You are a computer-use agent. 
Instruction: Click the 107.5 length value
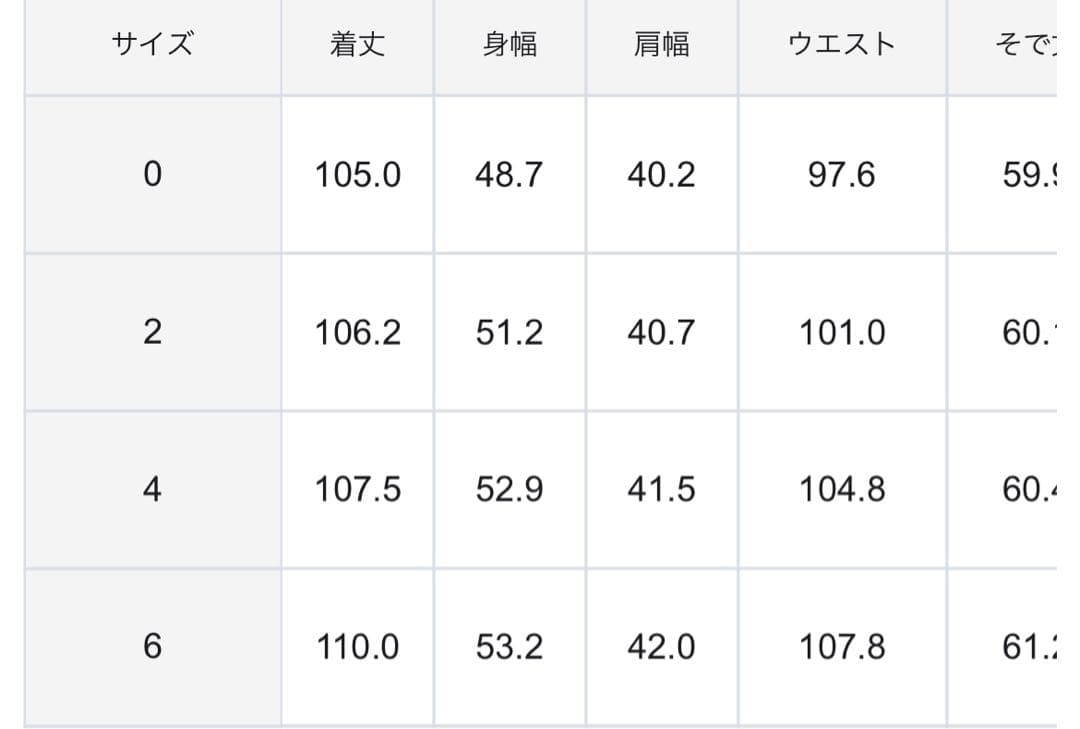click(x=357, y=489)
